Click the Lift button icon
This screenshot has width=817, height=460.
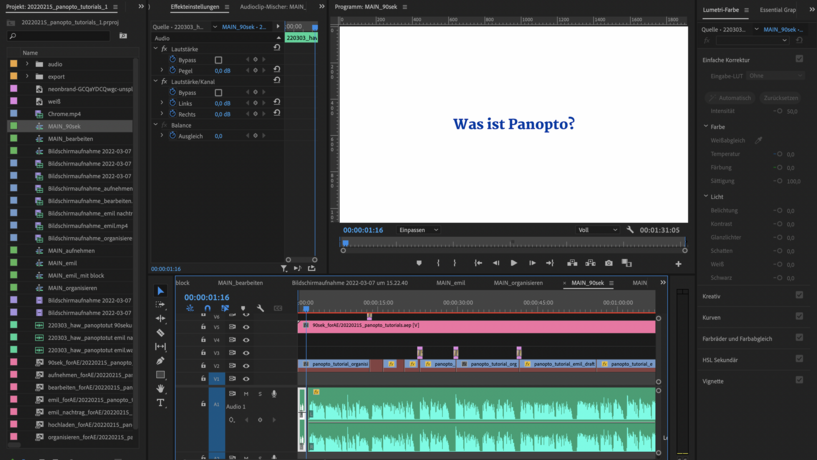click(572, 263)
